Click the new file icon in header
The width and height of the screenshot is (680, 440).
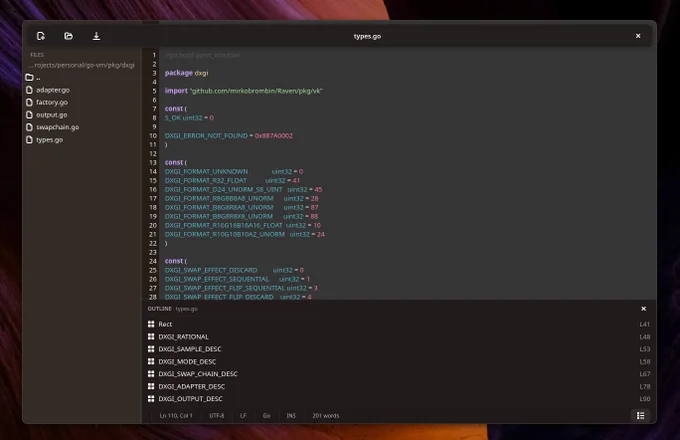(41, 36)
